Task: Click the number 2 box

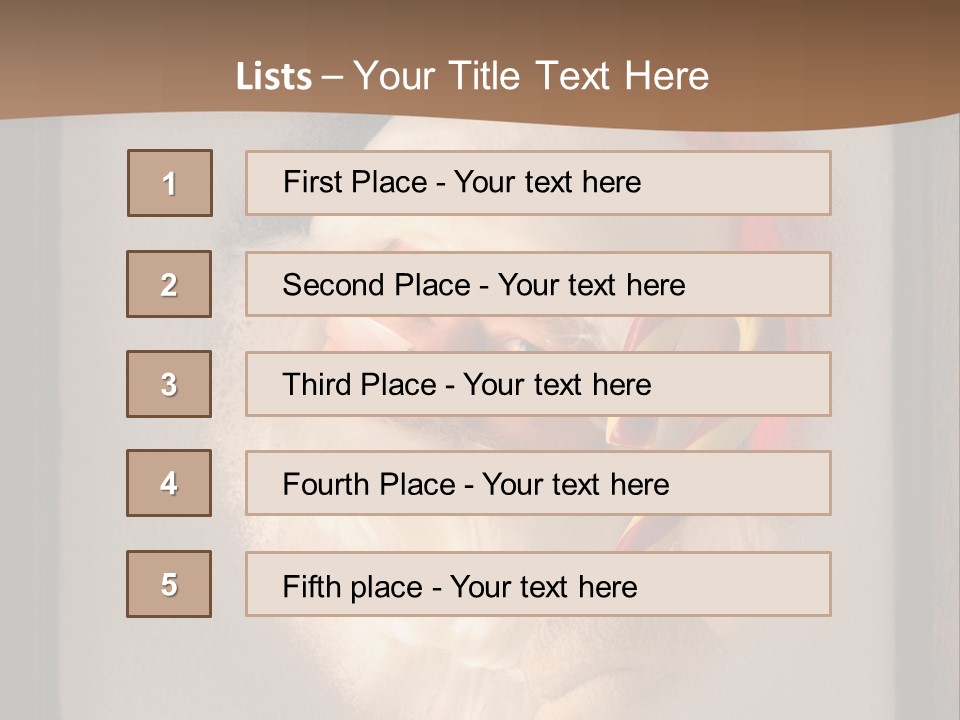Action: coord(169,284)
